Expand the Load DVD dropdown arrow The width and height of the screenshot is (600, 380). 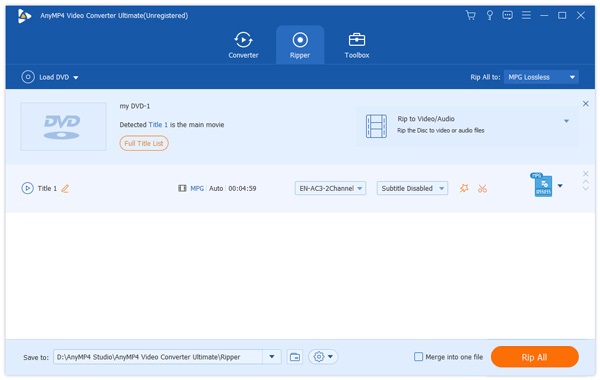[76, 78]
